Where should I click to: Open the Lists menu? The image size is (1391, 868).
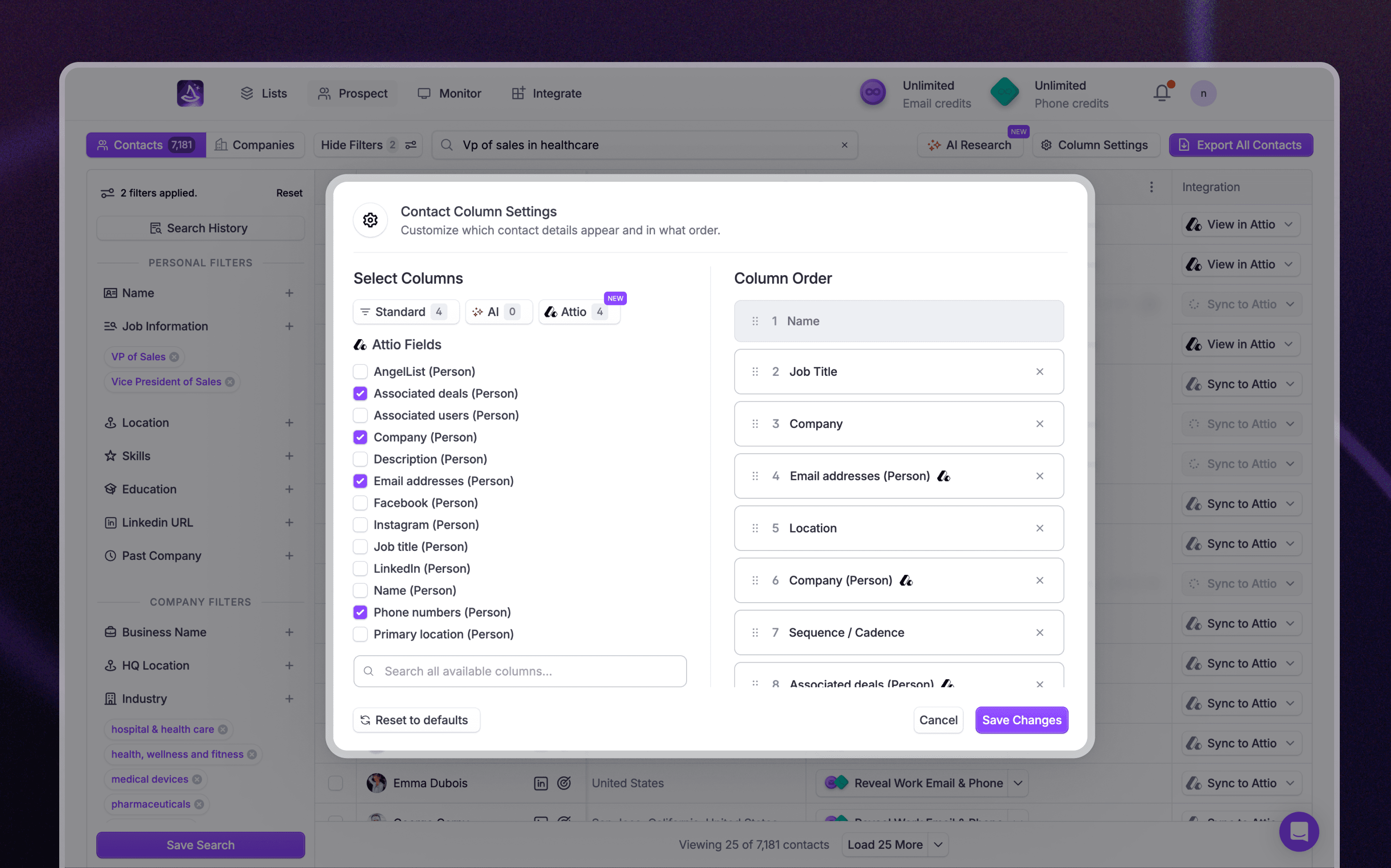(264, 93)
